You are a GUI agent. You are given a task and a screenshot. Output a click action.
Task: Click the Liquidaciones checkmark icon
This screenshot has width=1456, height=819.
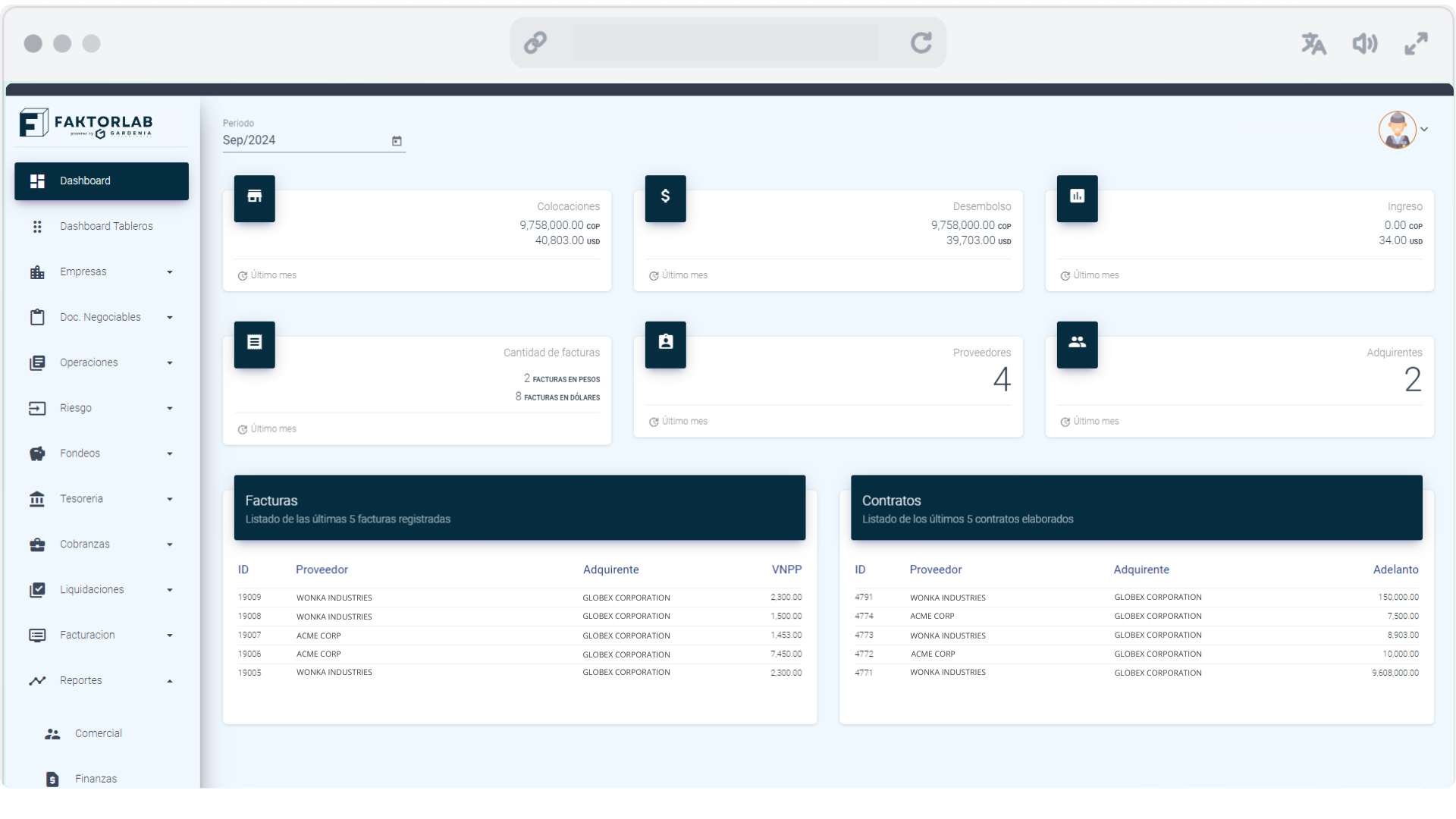37,590
